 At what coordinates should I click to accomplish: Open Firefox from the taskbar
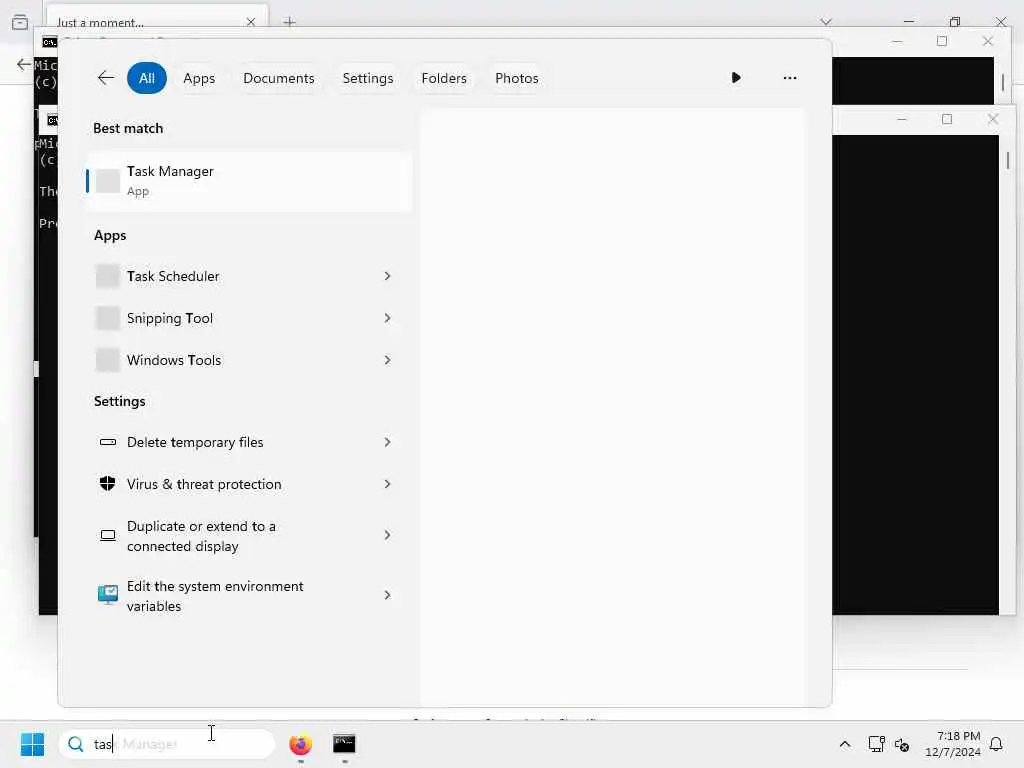300,744
